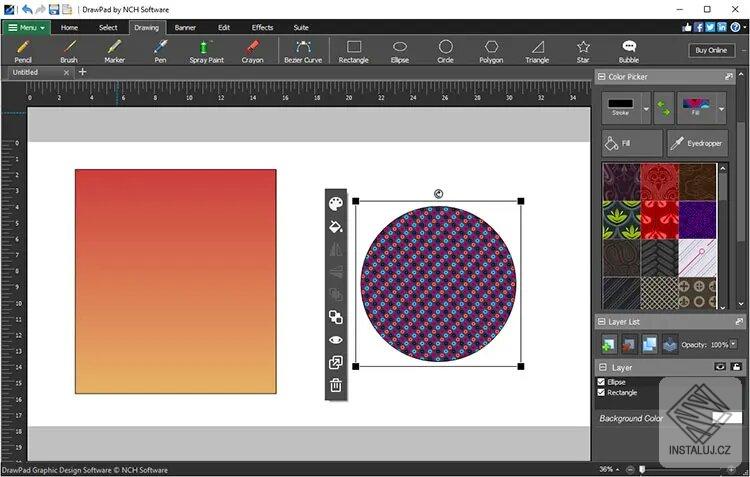The image size is (750, 477).
Task: Select the Polygon shape tool
Action: tap(491, 51)
